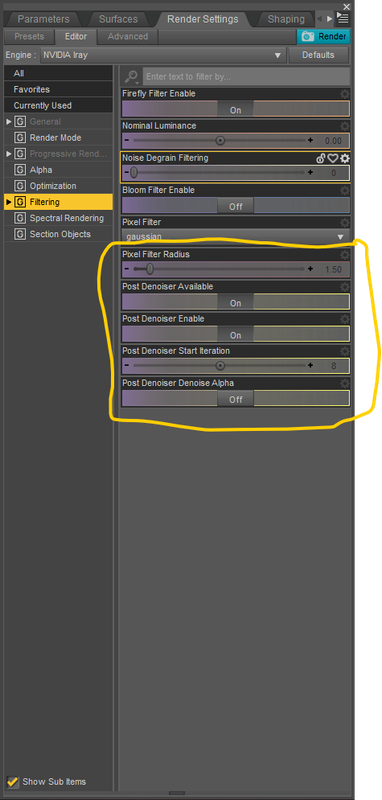This screenshot has height=800, width=382.
Task: Open gear menu for Post Denoiser Enable
Action: [345, 319]
